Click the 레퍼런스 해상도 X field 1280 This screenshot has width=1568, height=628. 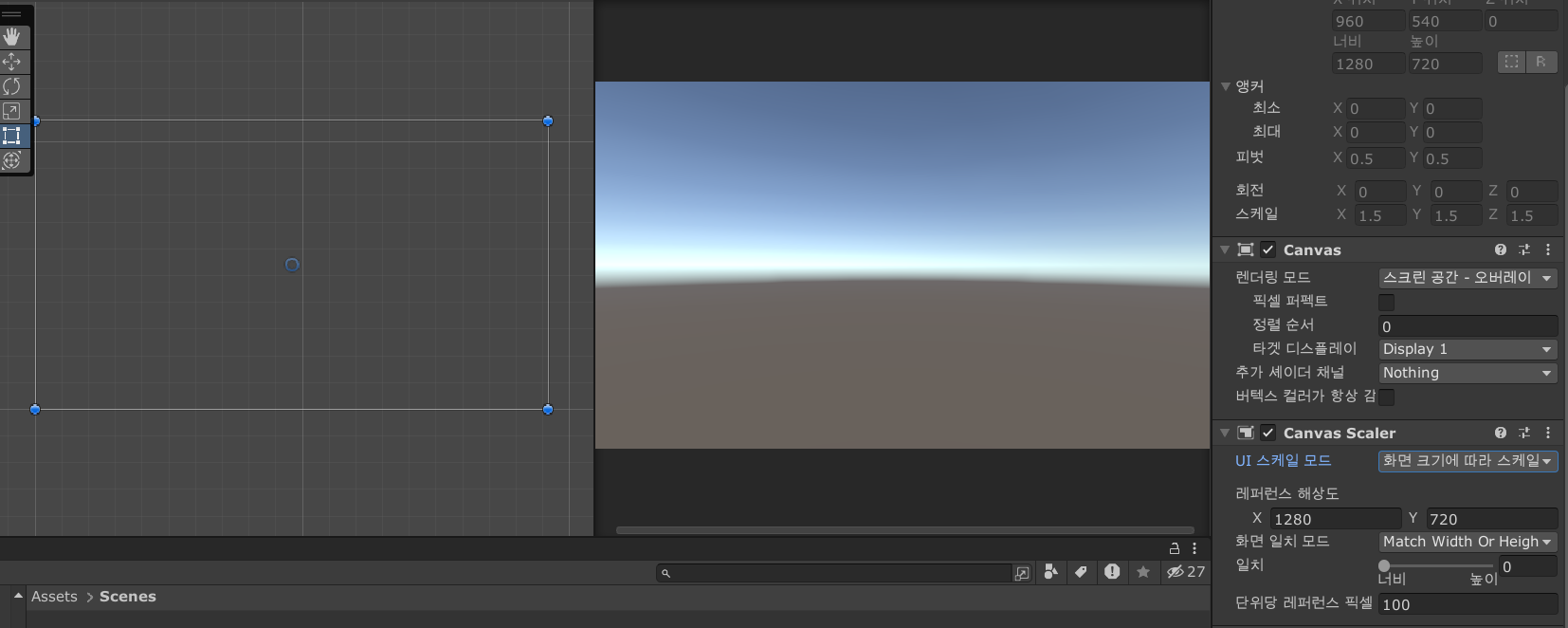1335,519
